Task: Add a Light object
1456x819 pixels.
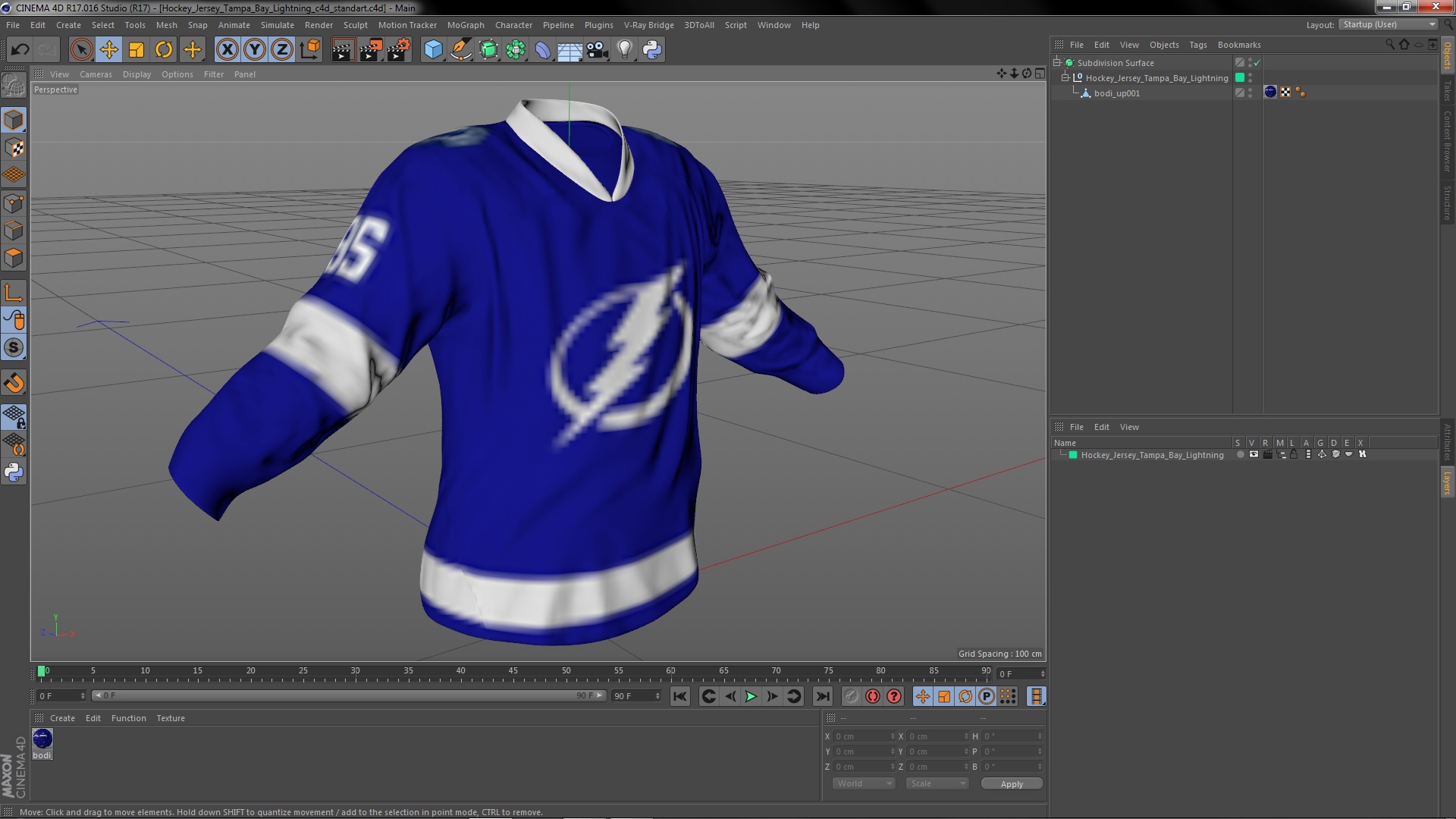Action: 625,50
